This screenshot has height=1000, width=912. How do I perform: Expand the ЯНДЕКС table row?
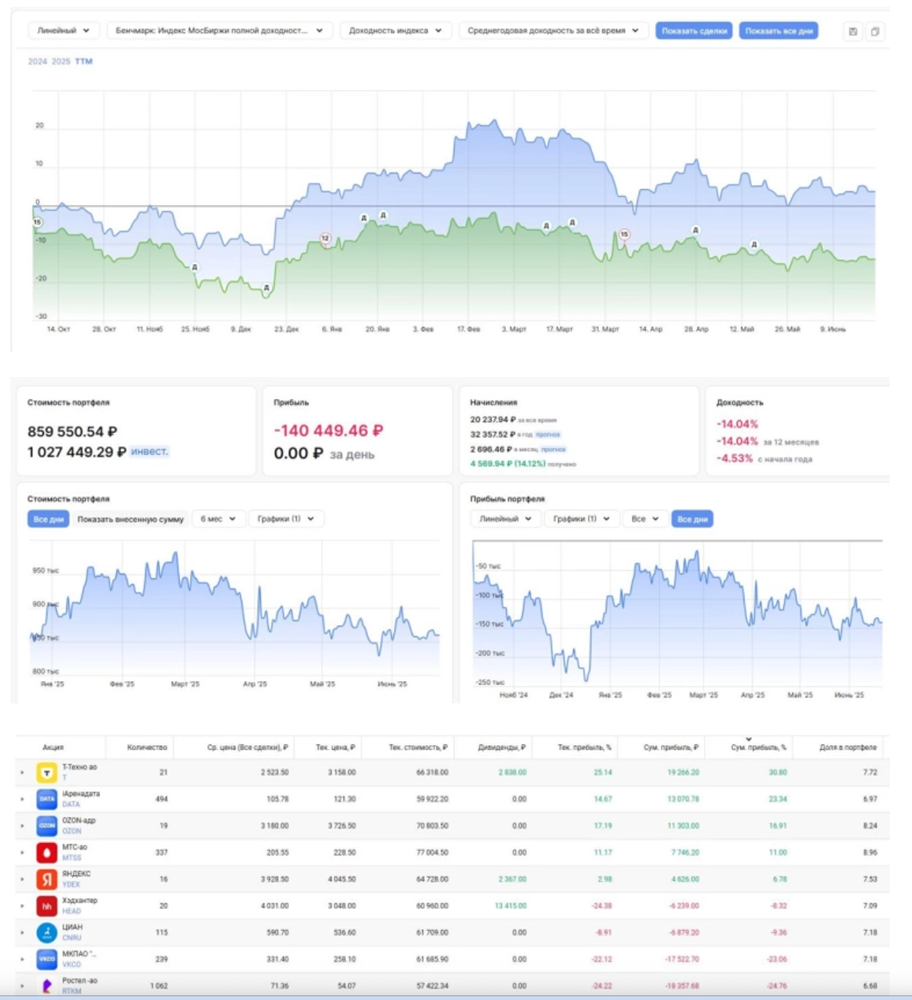(x=22, y=879)
